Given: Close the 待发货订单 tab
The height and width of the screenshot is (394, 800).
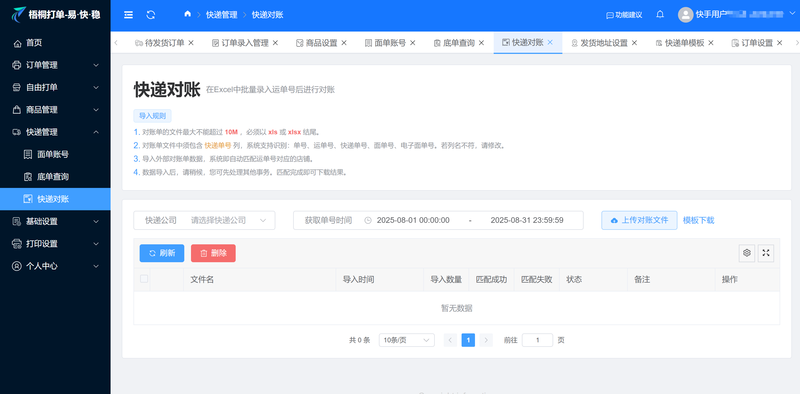Looking at the screenshot, I should point(191,43).
